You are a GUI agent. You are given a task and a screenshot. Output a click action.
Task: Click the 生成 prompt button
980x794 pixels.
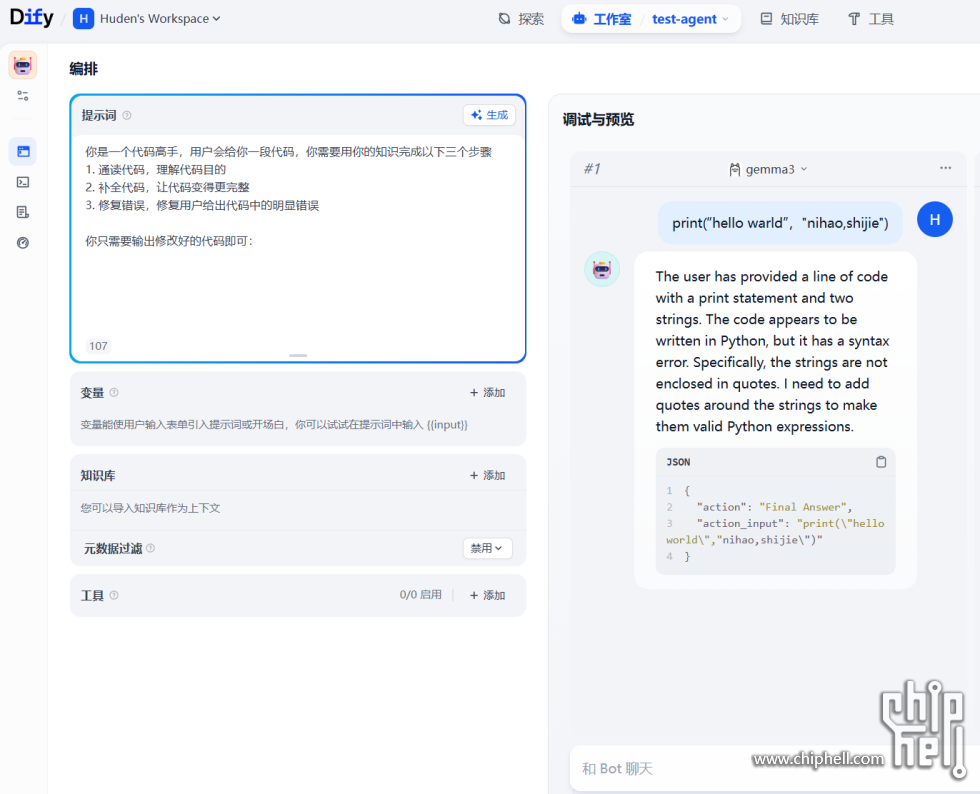(489, 115)
